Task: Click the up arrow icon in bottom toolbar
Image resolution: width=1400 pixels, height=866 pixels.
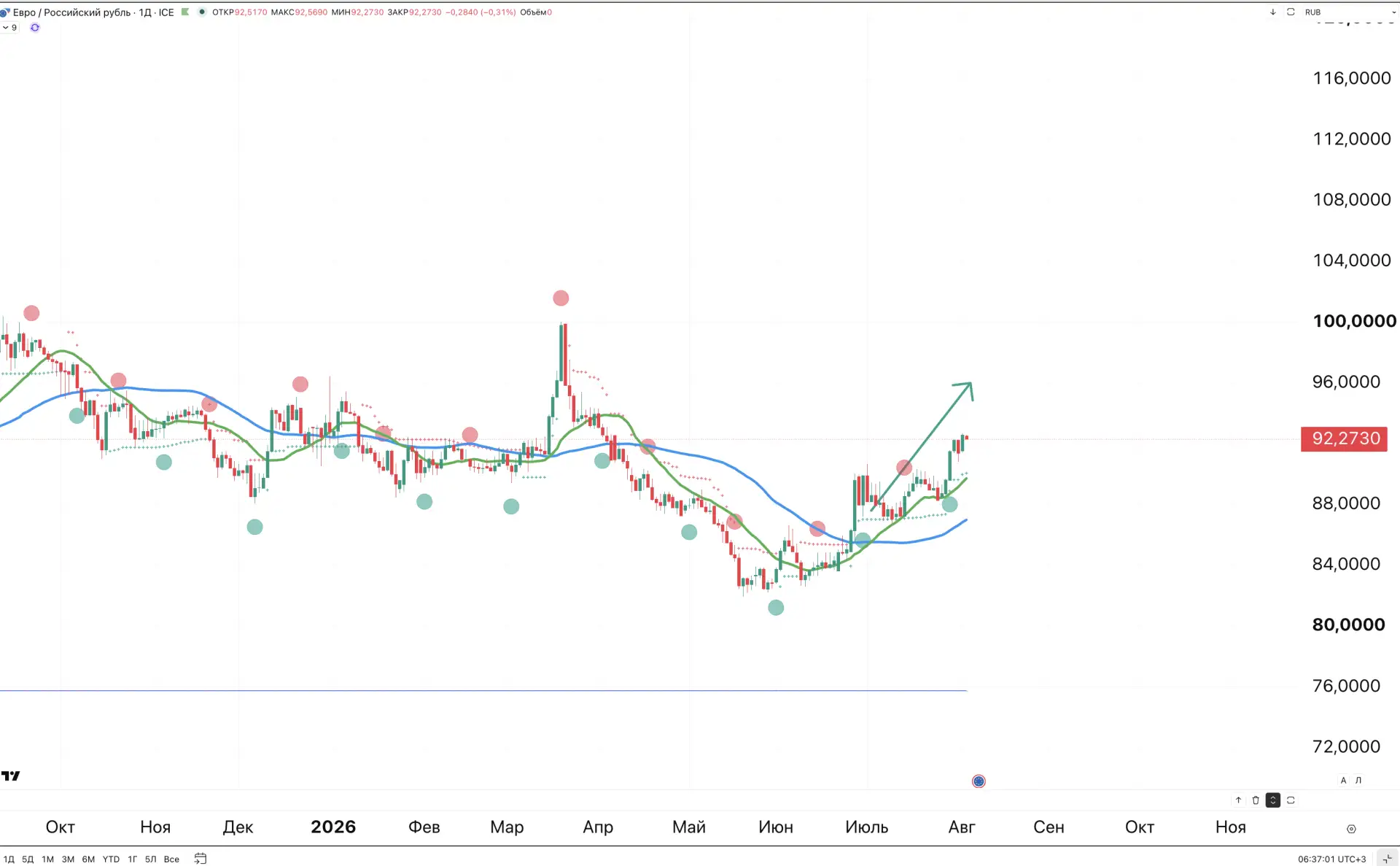Action: [1238, 800]
